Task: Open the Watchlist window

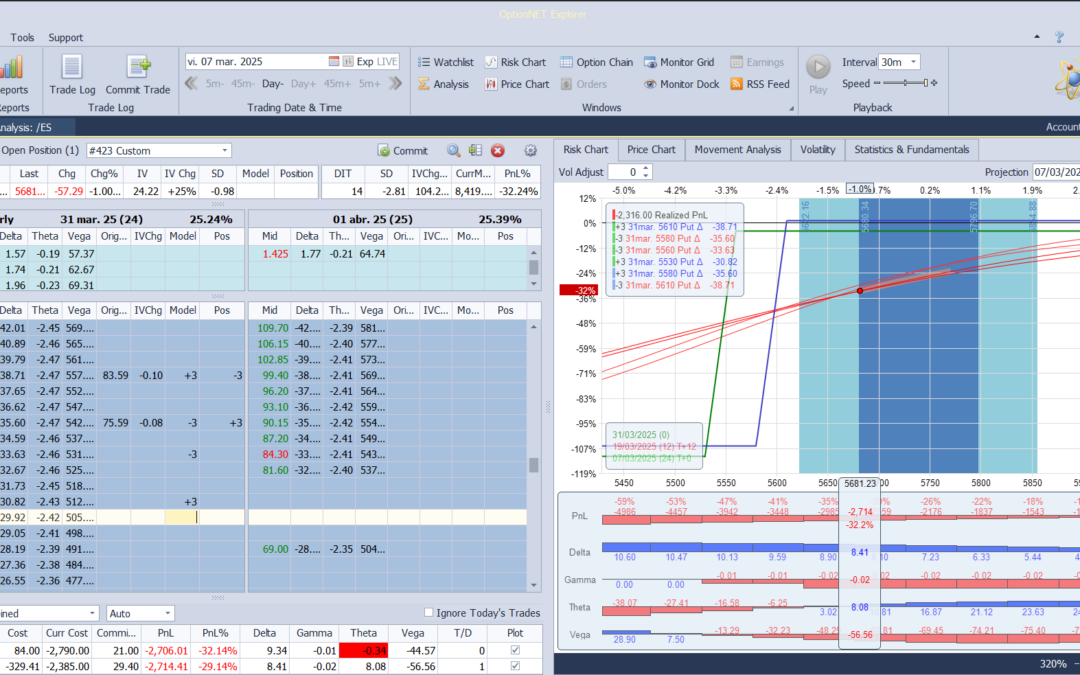Action: pos(446,62)
